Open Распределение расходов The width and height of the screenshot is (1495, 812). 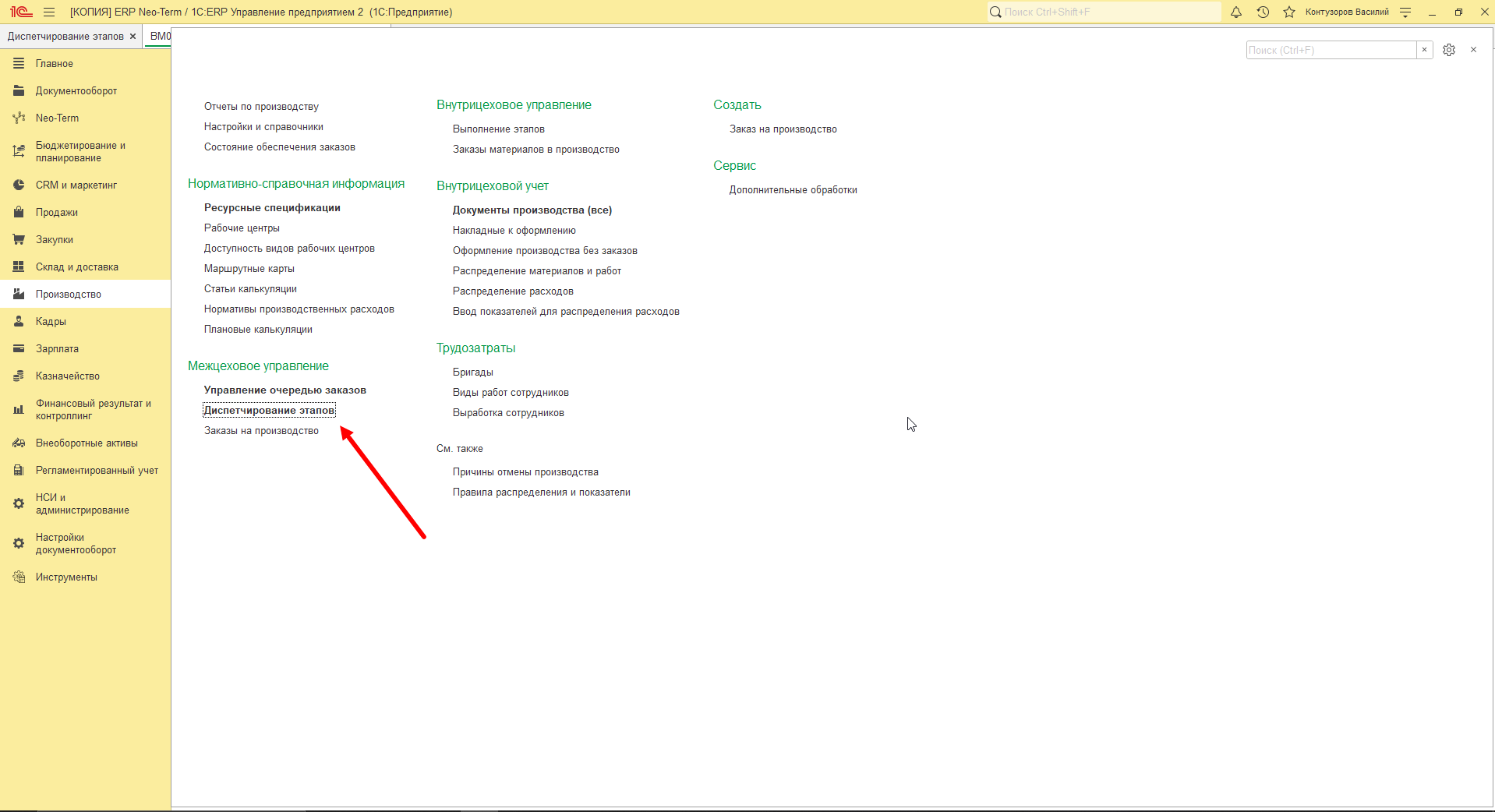(513, 291)
